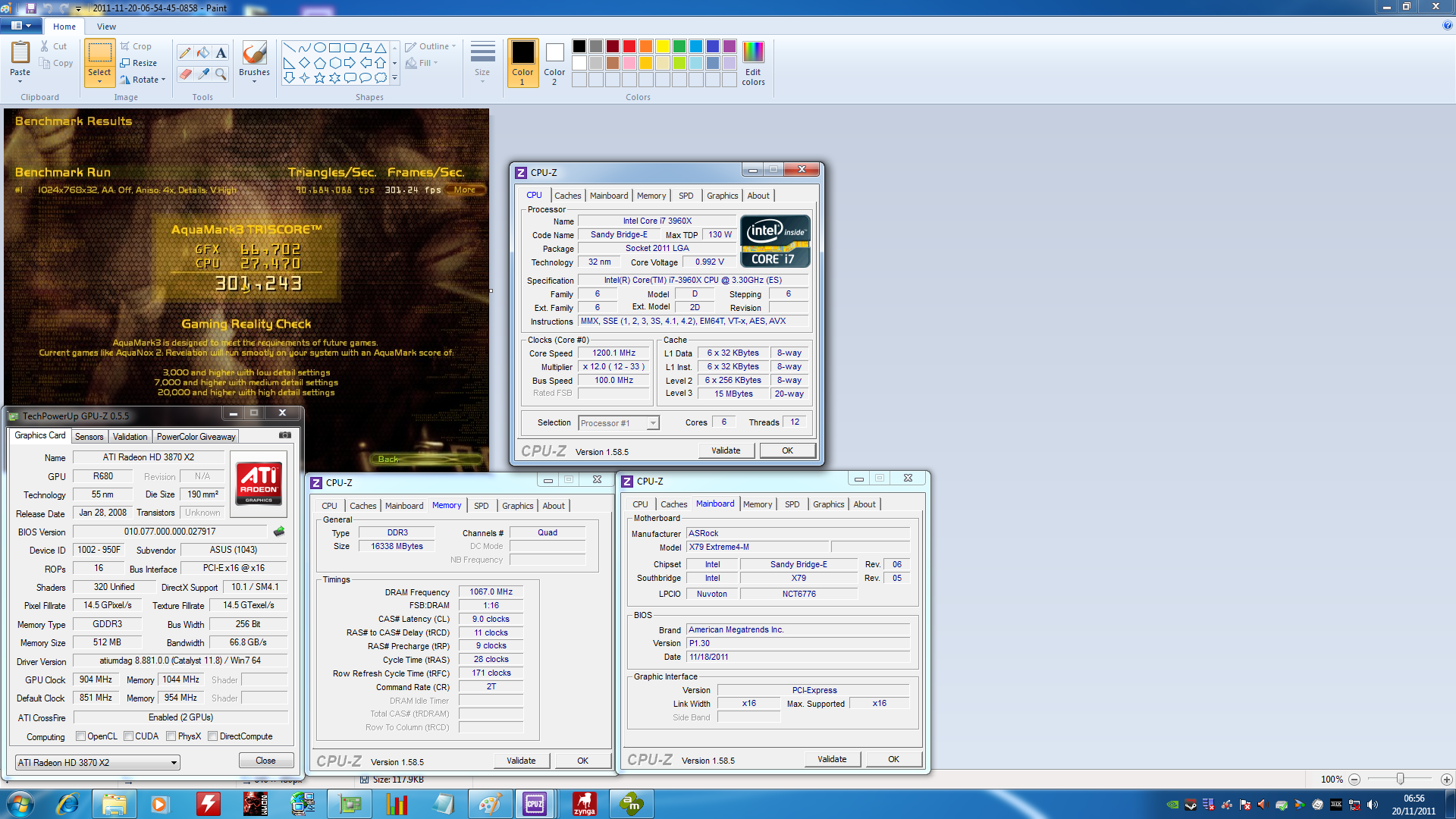
Task: Open the Graphics tab in the CPU-Z Mainboard window
Action: 828,504
